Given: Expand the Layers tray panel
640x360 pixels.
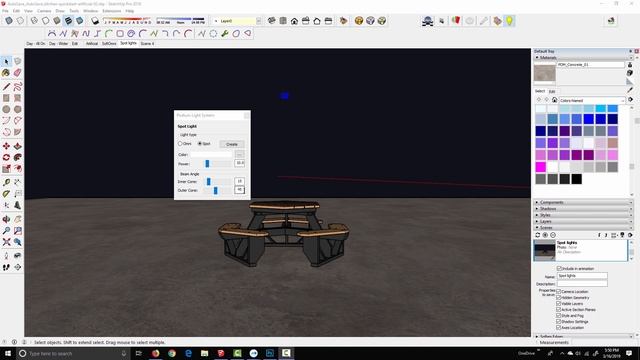Looking at the screenshot, I should click(x=584, y=221).
